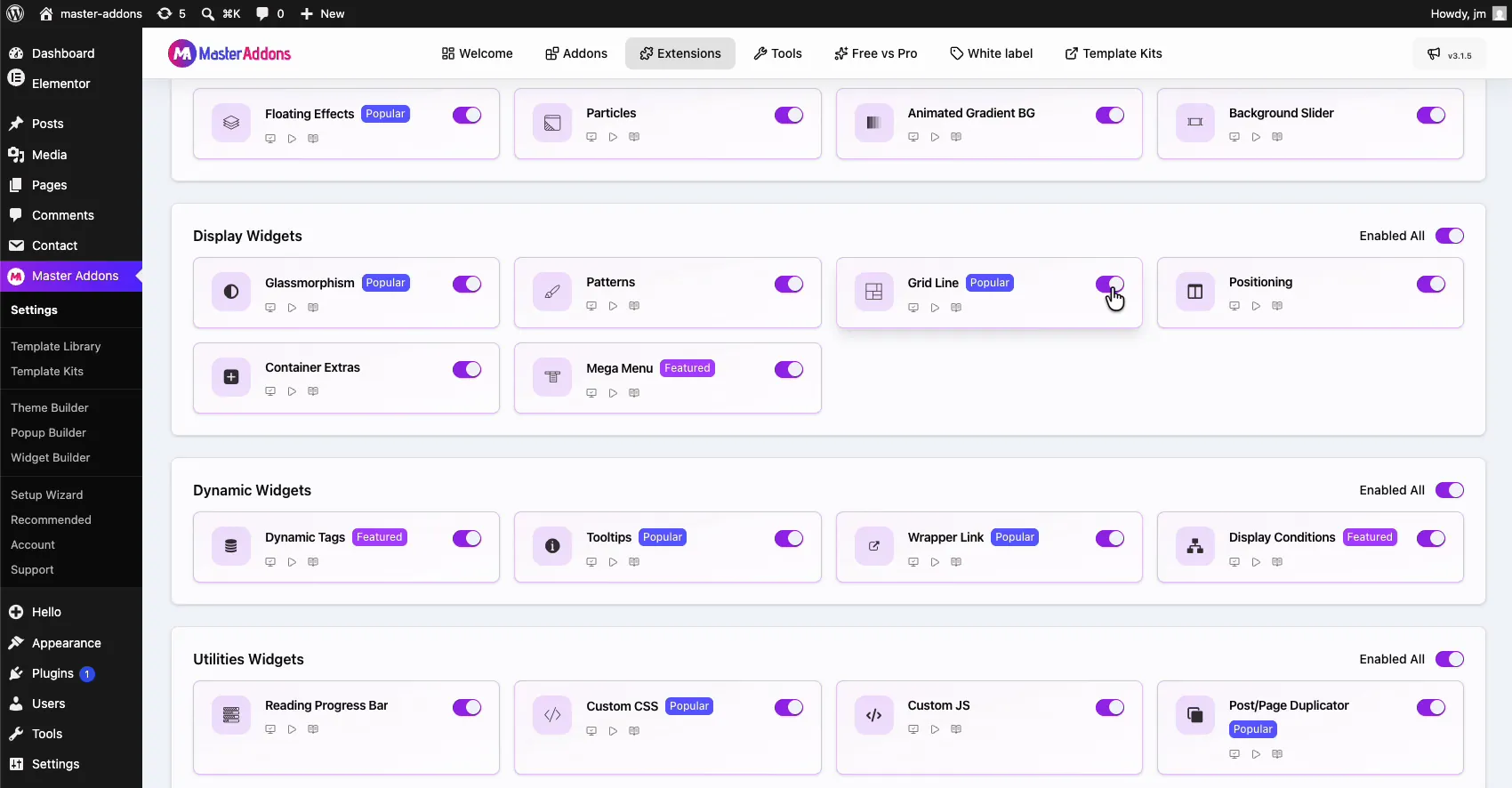This screenshot has width=1512, height=788.
Task: Click the Master Addons logo
Action: (229, 53)
